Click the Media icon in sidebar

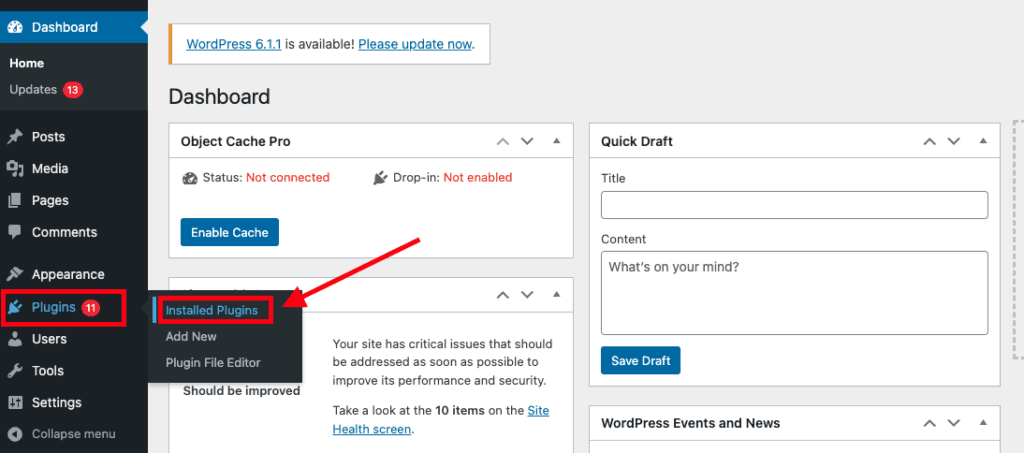tap(15, 168)
